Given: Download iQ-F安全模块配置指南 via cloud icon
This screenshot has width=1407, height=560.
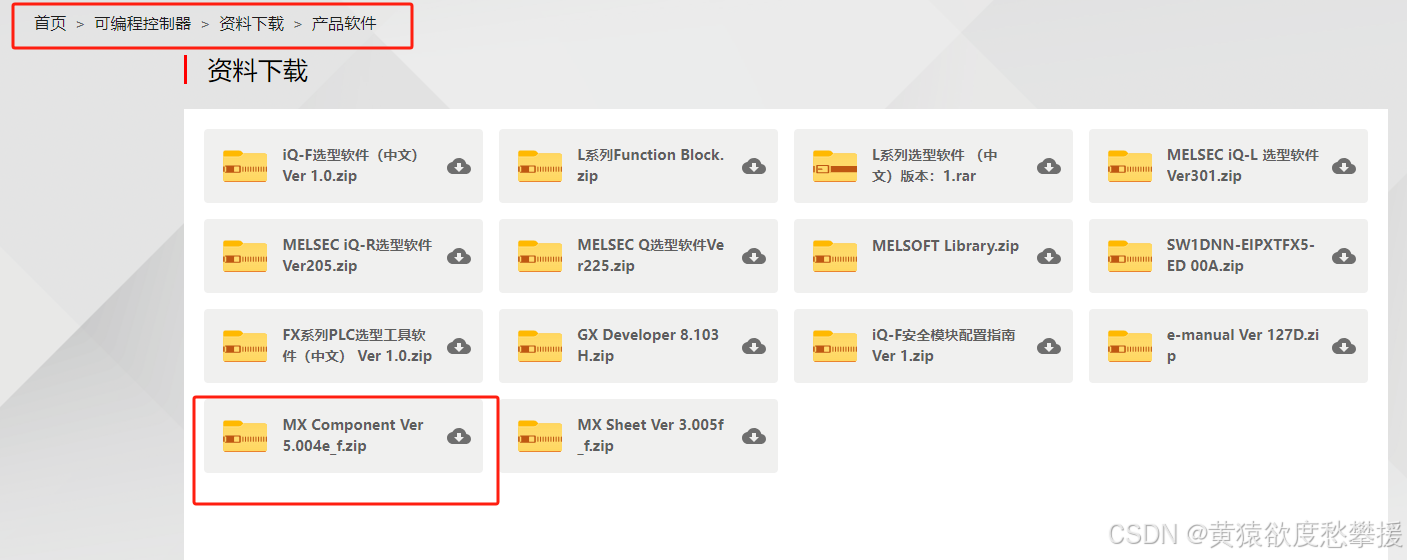Looking at the screenshot, I should pos(1048,346).
